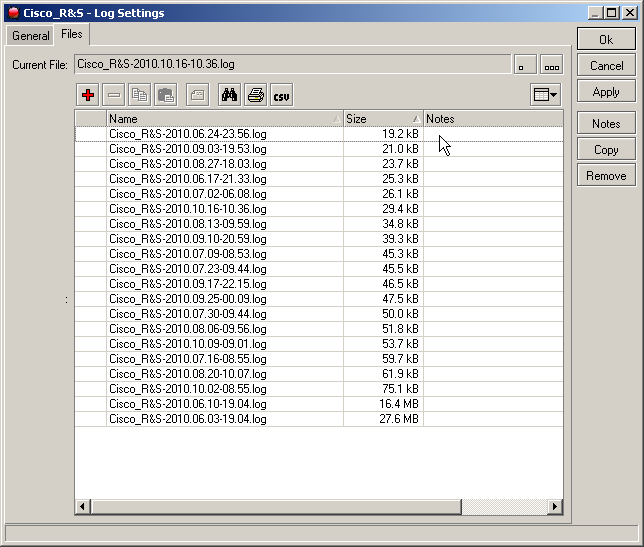Select Cisco_R&S-2010.09.03-19.53.log row

tap(319, 149)
